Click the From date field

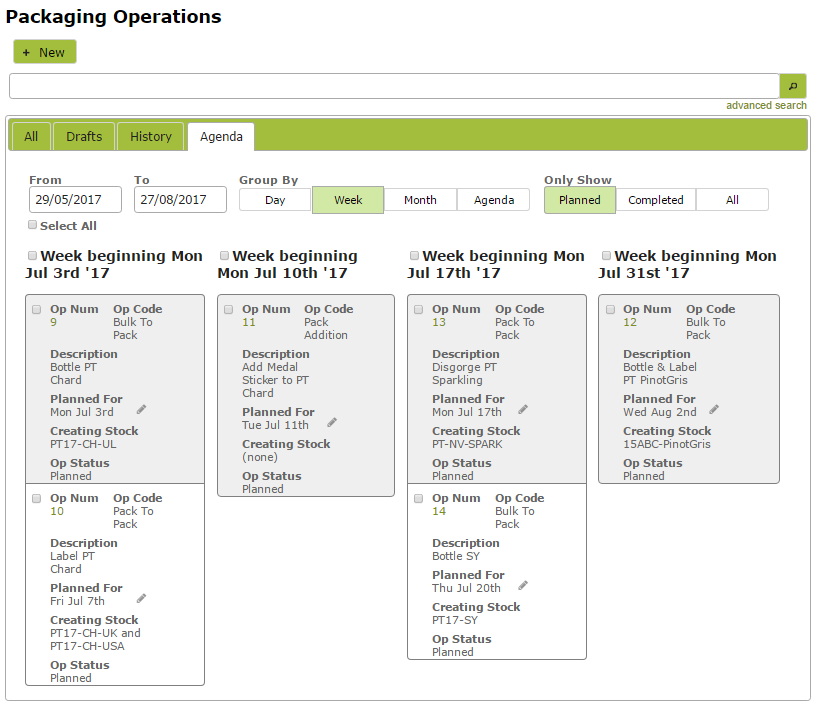[75, 199]
